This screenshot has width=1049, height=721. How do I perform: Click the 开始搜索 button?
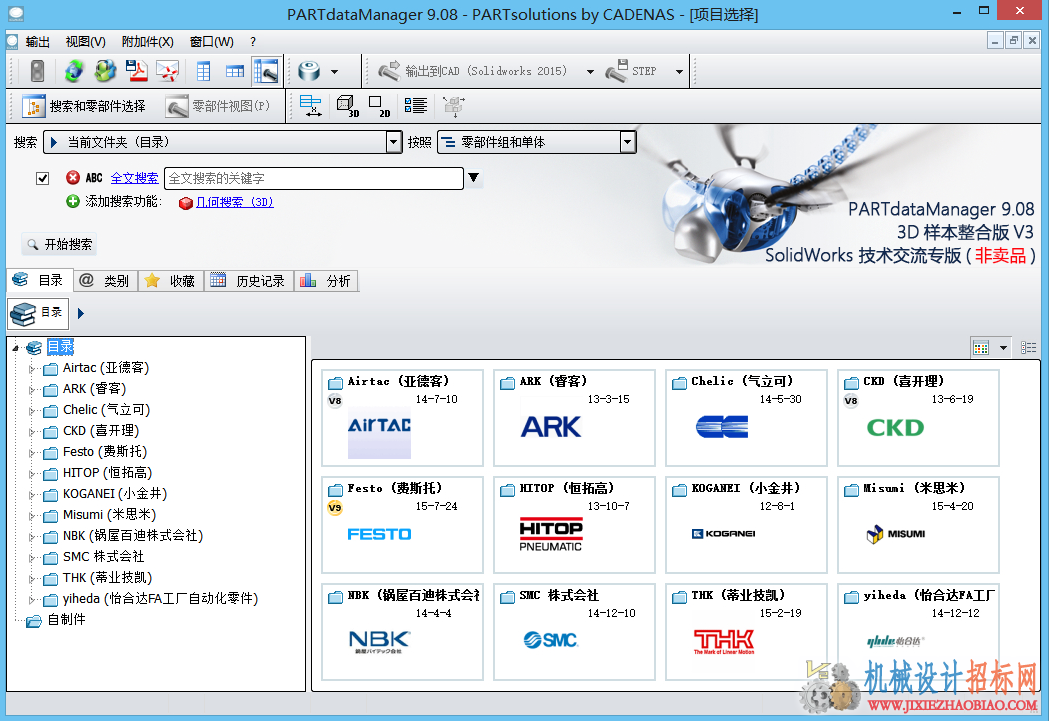(59, 244)
